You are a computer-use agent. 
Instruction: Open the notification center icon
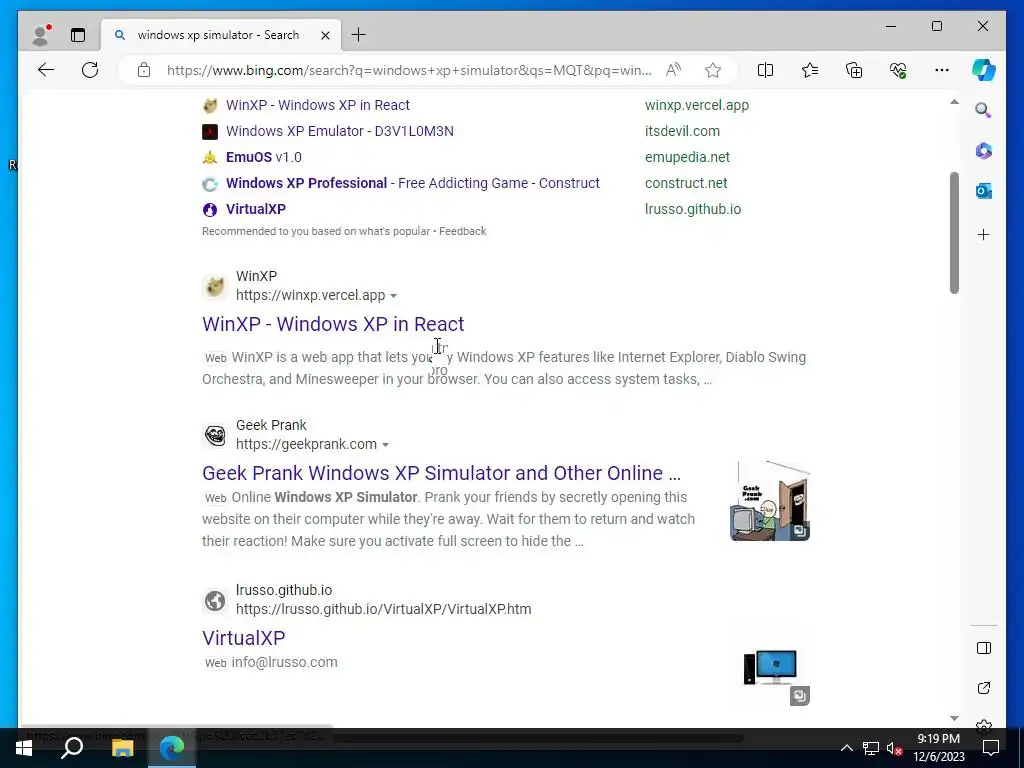[x=991, y=748]
